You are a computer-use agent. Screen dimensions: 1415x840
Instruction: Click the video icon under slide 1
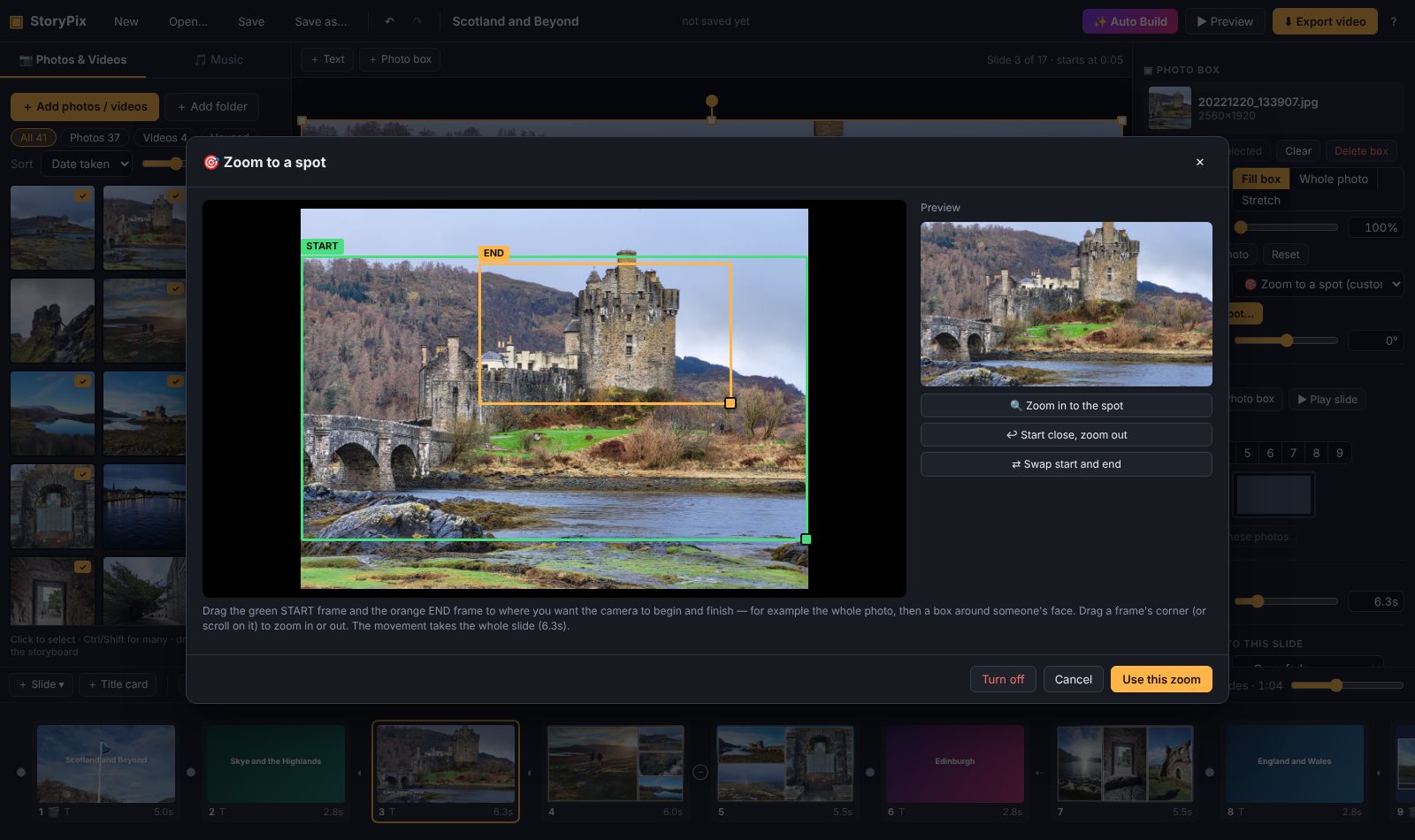point(53,812)
